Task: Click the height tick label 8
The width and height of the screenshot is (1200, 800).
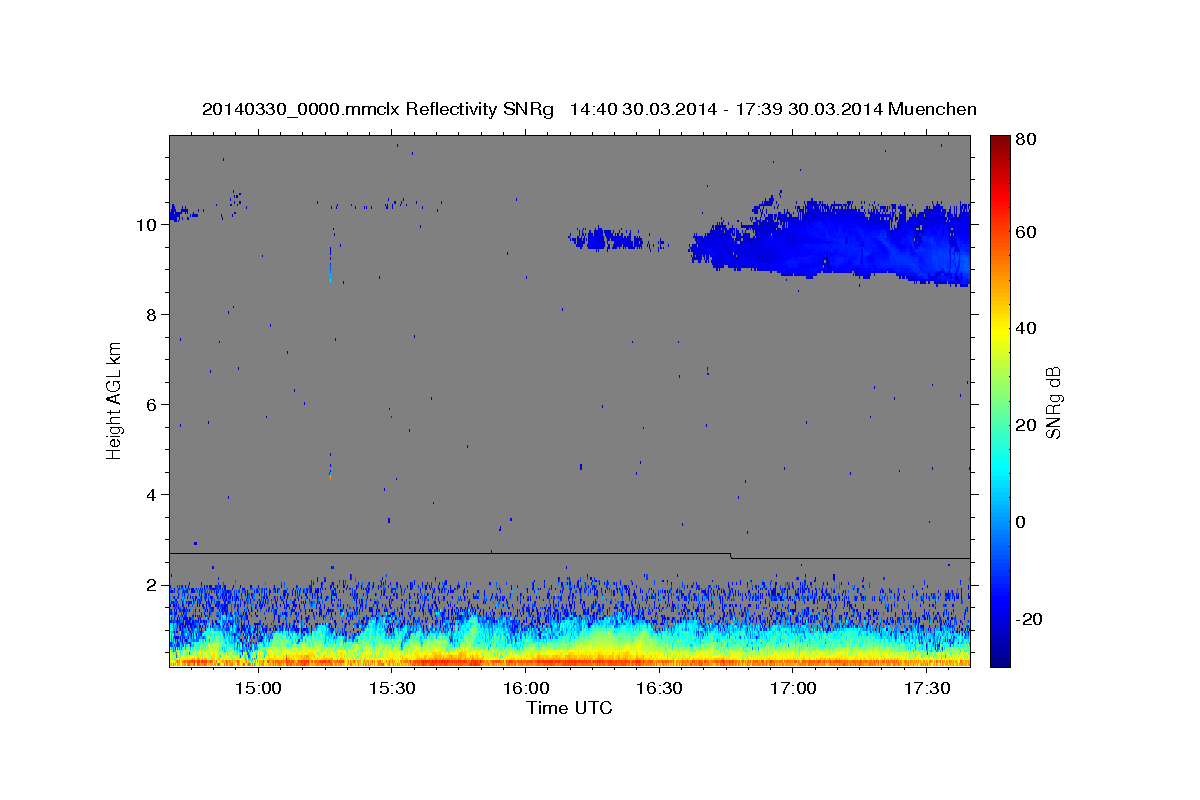Action: click(x=153, y=315)
